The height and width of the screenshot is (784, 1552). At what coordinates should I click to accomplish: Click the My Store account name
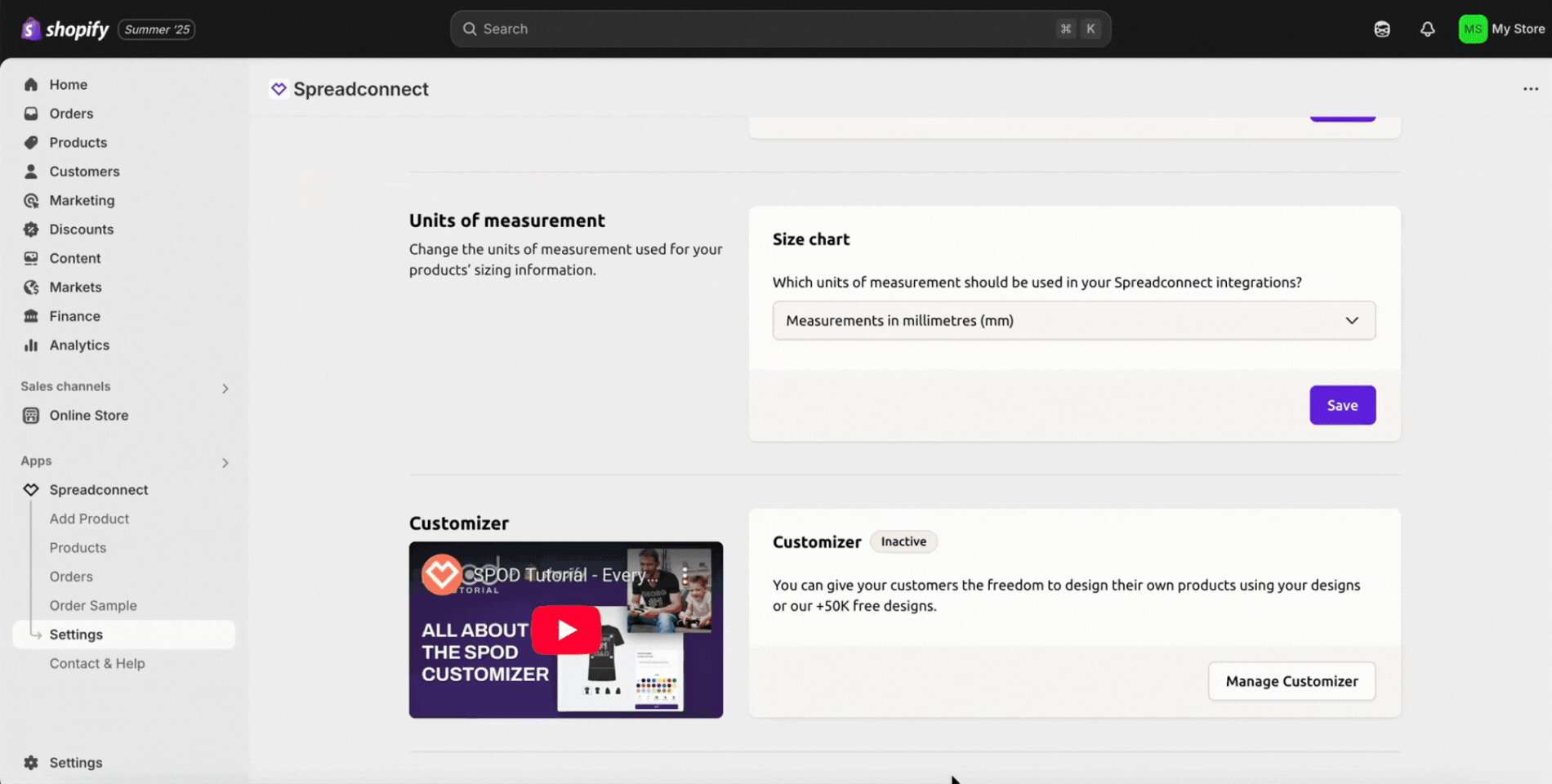tap(1518, 29)
